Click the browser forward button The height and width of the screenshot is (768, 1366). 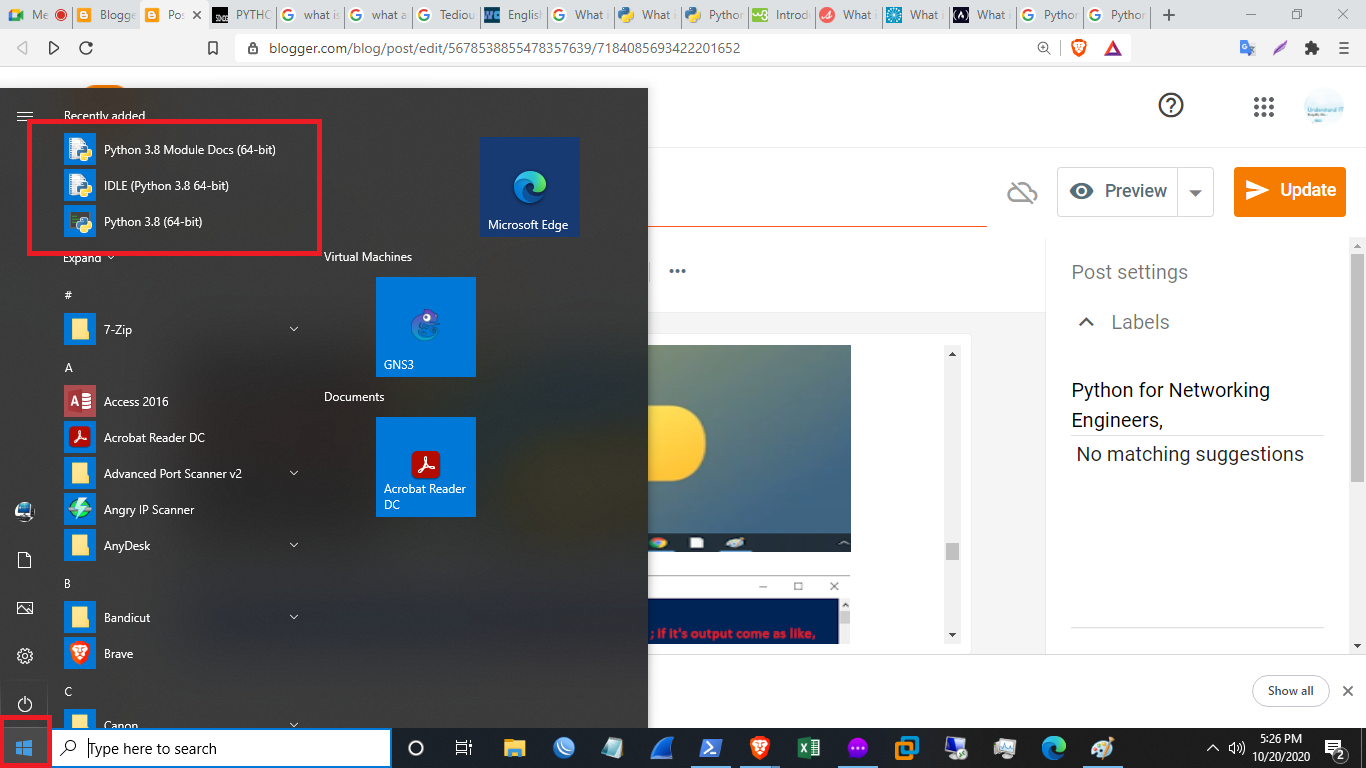click(x=54, y=47)
